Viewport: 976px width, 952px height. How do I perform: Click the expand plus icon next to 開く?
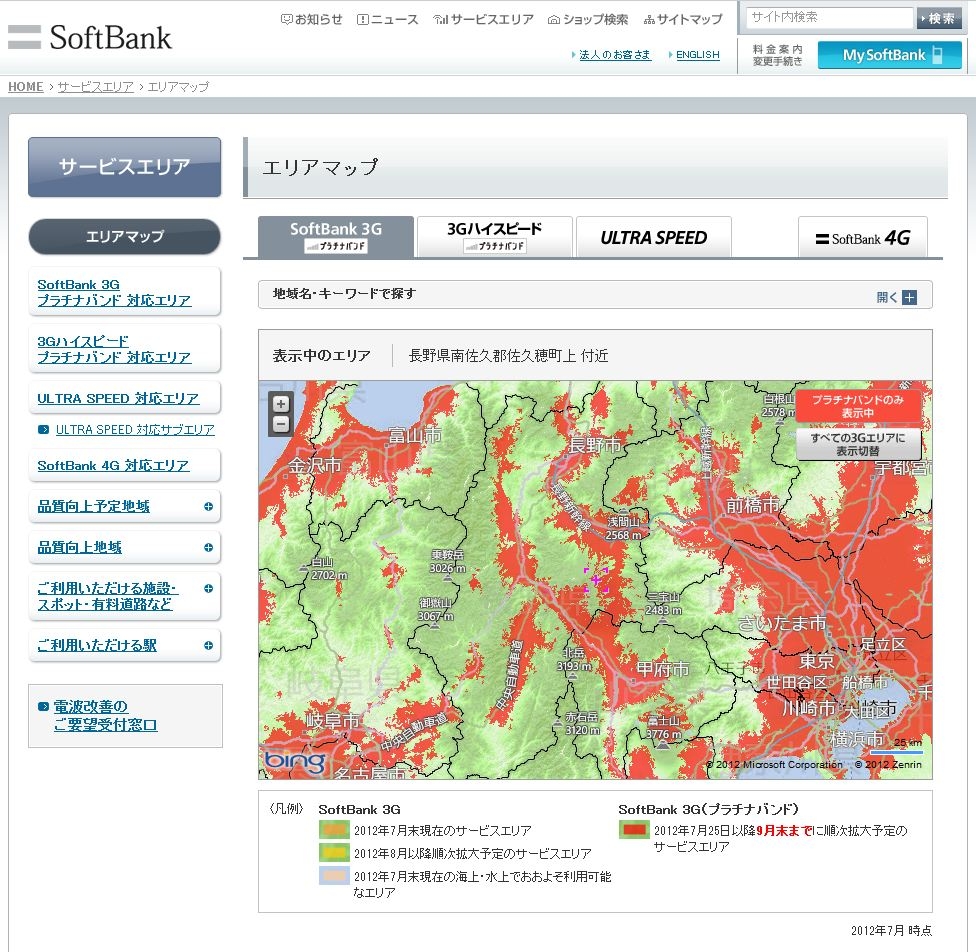point(909,298)
